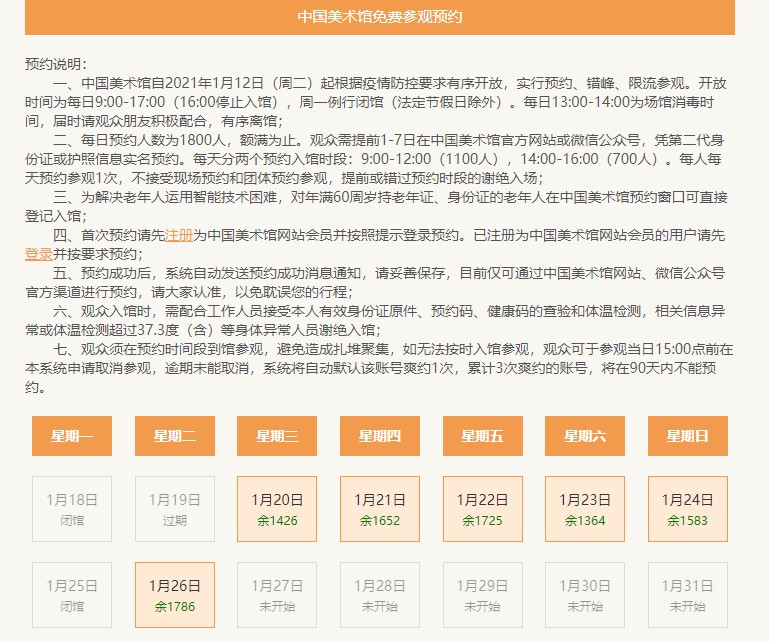Select the 1月26日 booking slot

[x=175, y=595]
